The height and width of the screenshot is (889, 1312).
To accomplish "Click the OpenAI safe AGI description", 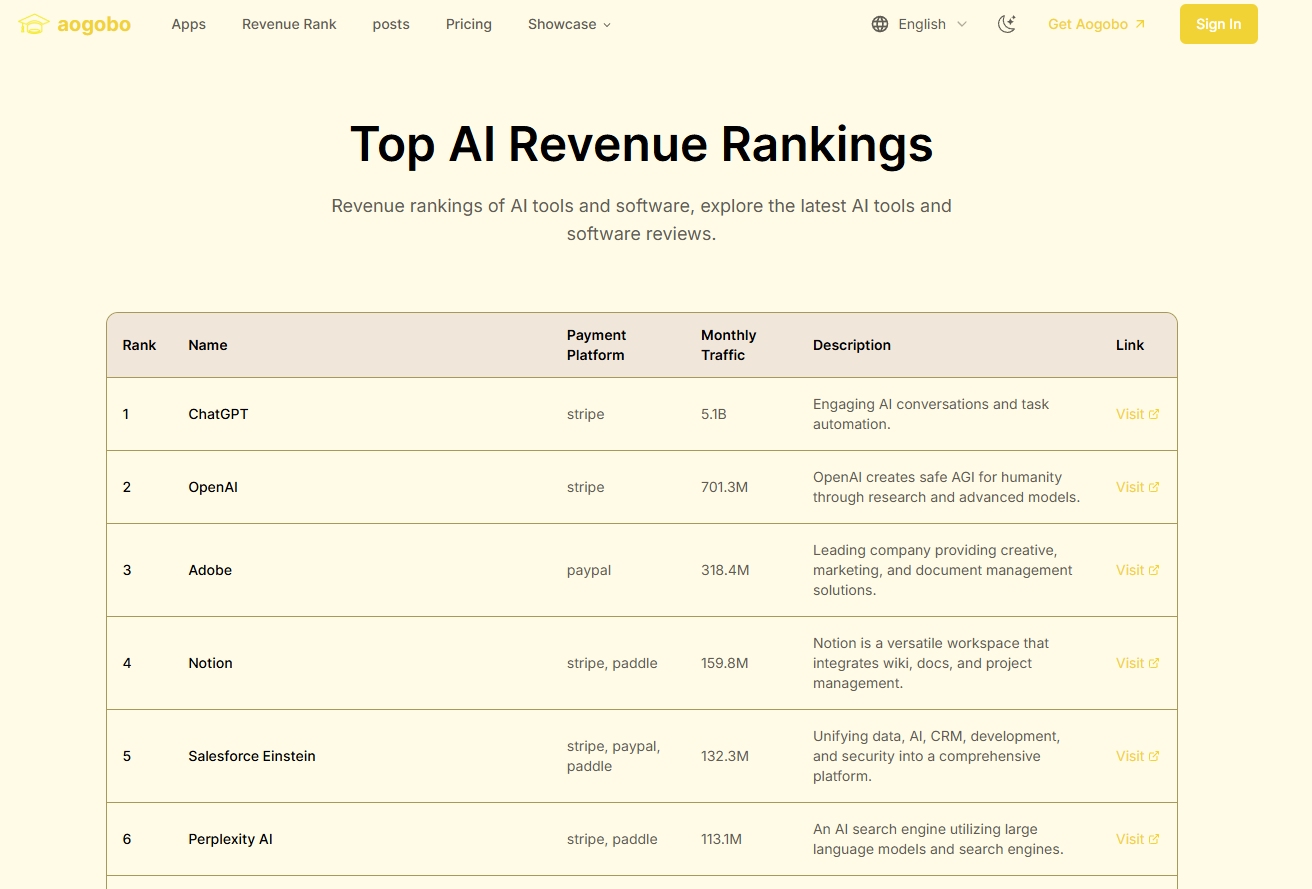I will pos(946,487).
